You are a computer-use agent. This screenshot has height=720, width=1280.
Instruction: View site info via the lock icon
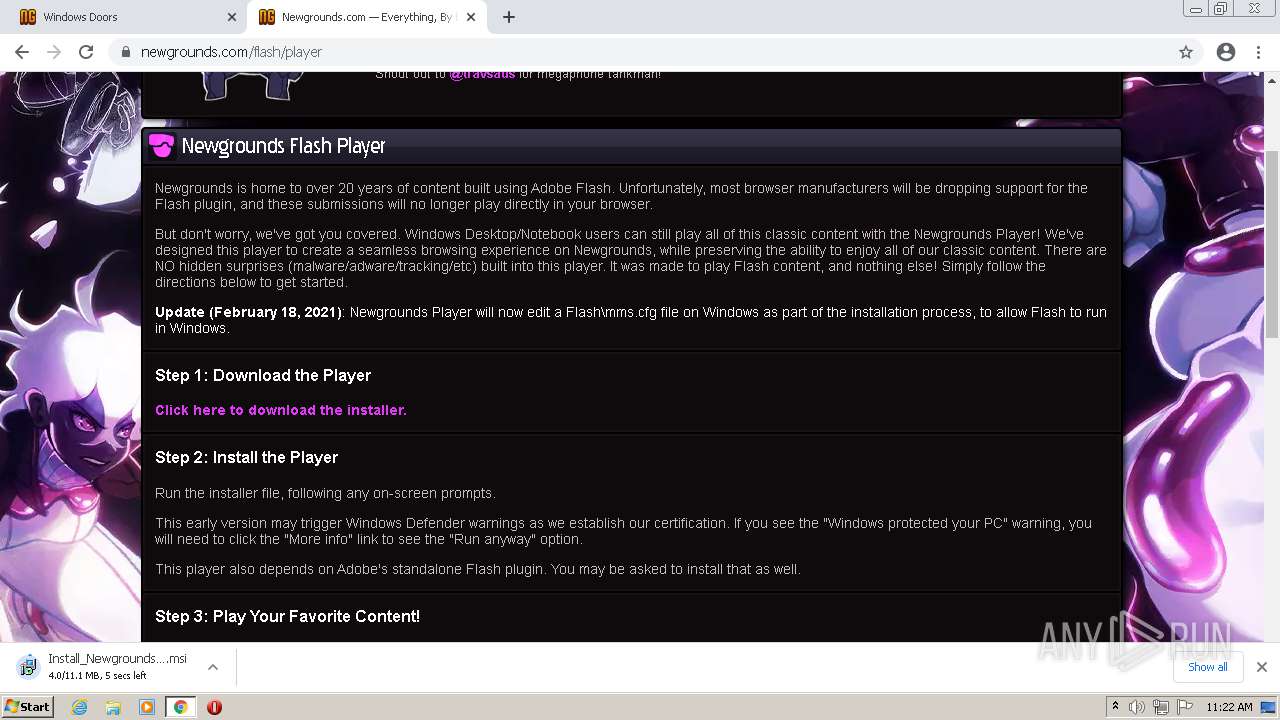click(126, 52)
